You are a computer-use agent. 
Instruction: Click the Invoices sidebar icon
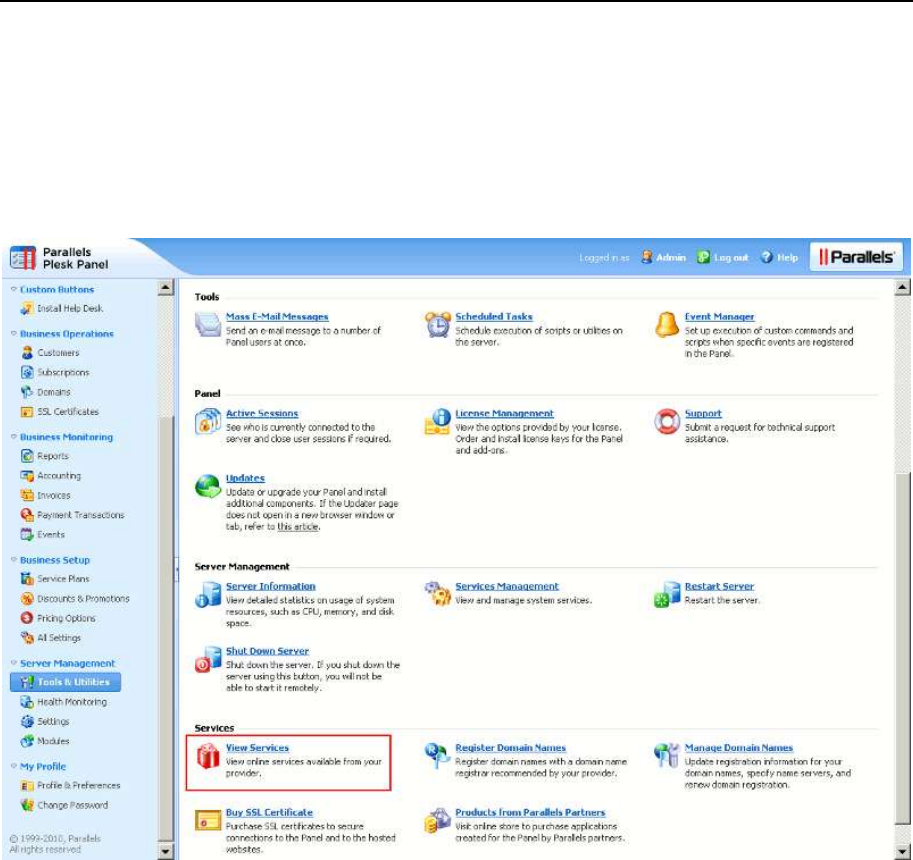27,495
